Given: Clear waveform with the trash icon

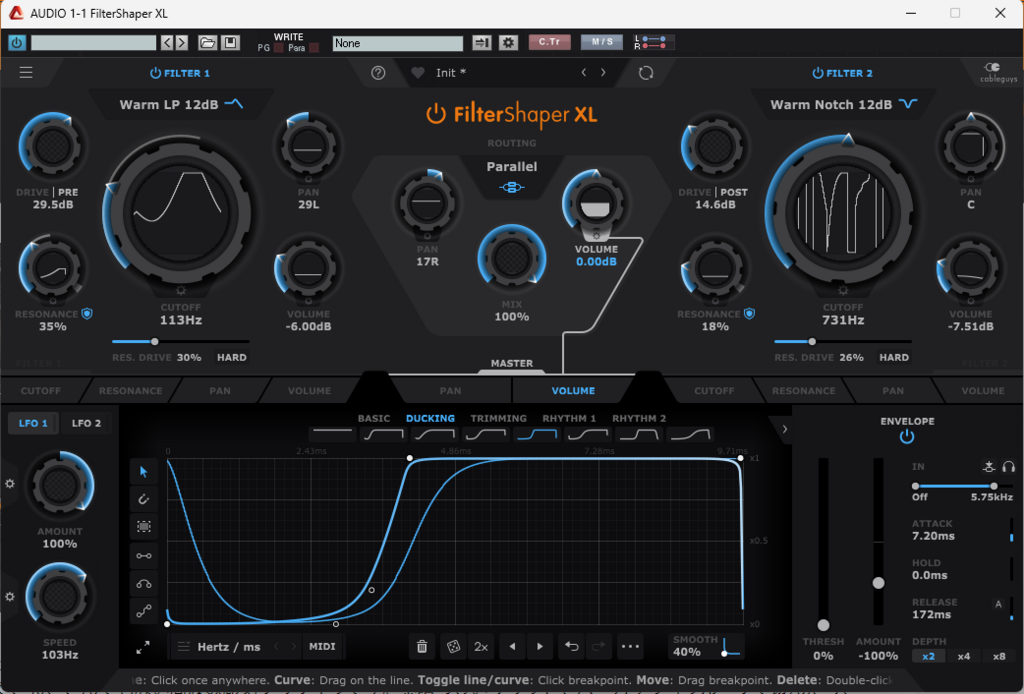Looking at the screenshot, I should (x=422, y=646).
